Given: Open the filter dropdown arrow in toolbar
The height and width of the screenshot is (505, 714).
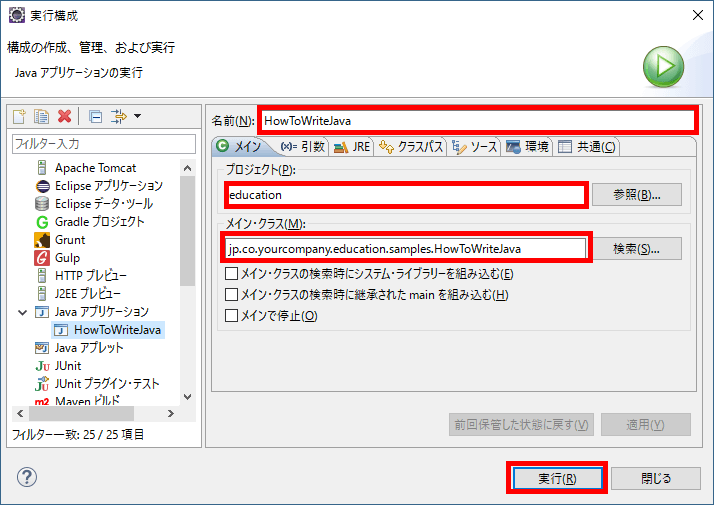Looking at the screenshot, I should pos(137,117).
